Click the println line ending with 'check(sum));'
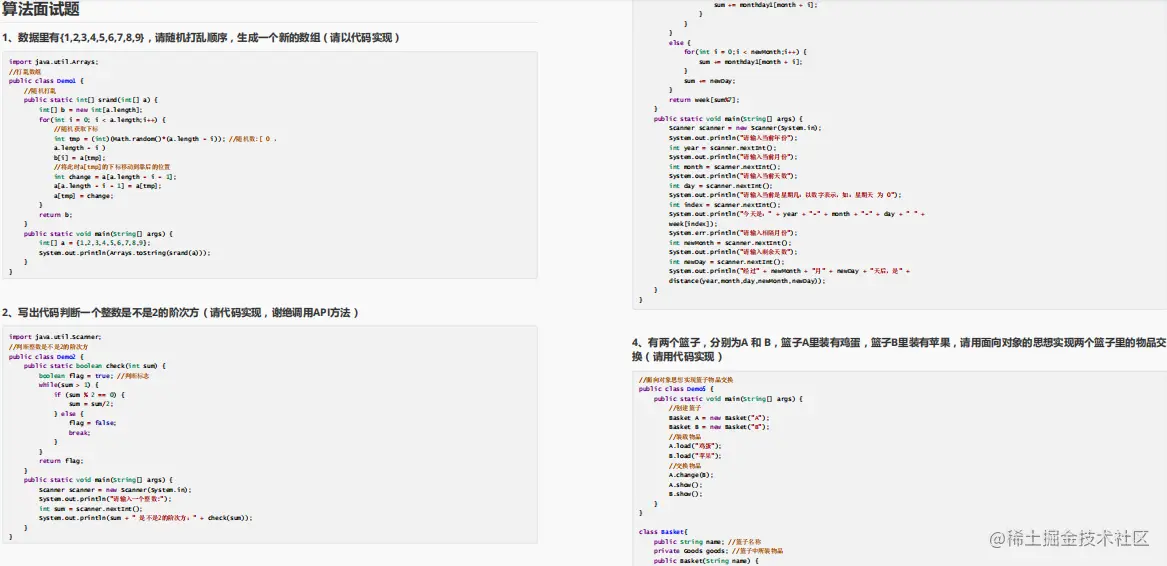Image resolution: width=1167 pixels, height=566 pixels. pos(146,518)
